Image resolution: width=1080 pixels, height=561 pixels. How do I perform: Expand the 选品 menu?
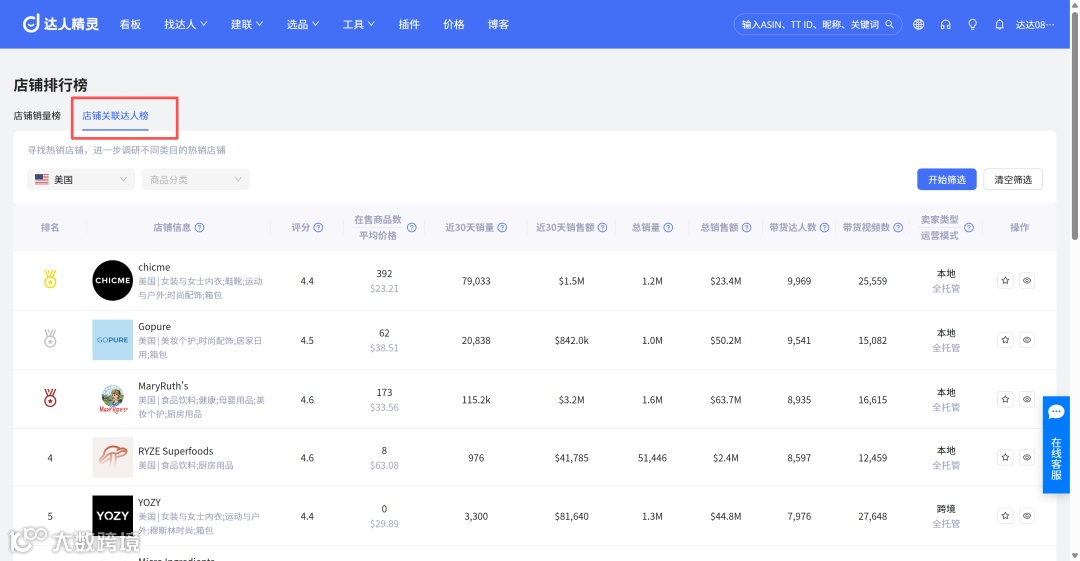[302, 24]
